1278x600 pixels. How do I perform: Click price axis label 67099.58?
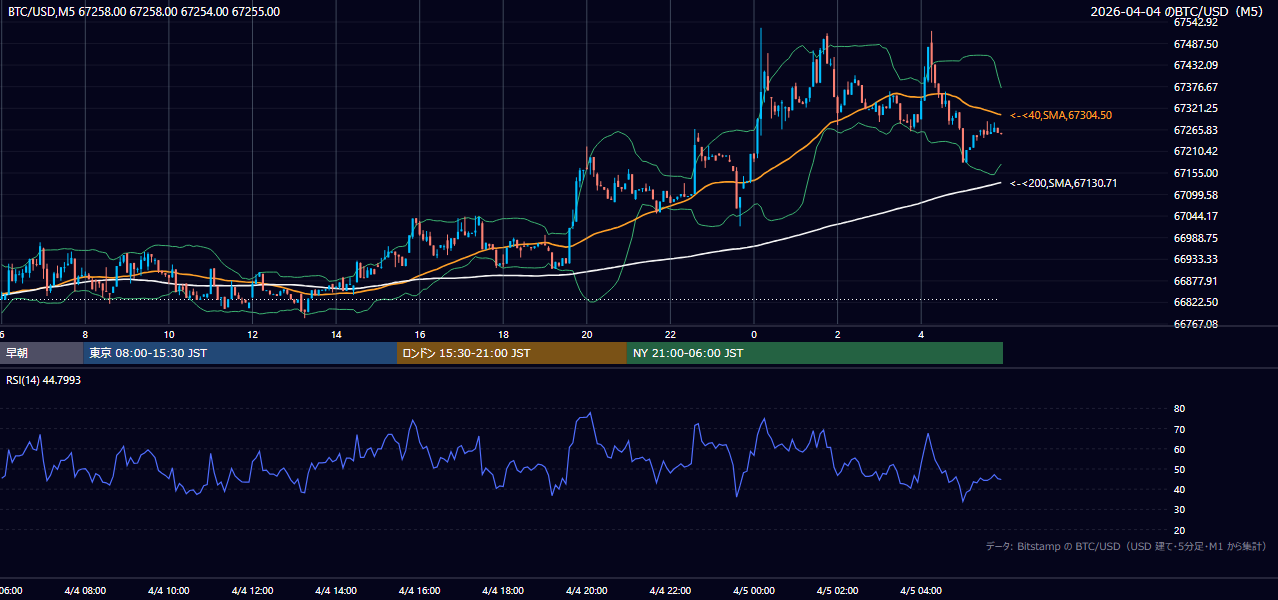[1195, 194]
